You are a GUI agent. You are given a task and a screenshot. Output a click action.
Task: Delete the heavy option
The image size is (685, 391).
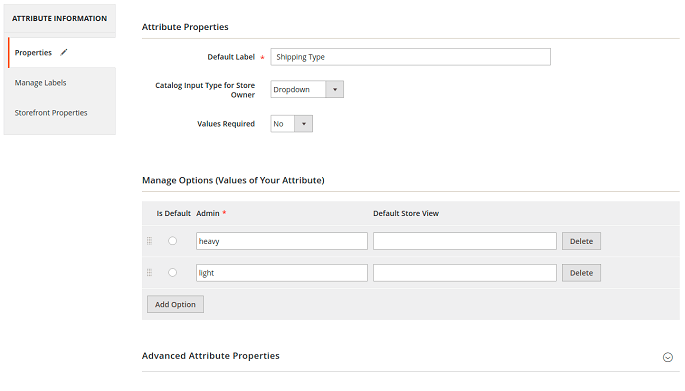coord(581,241)
